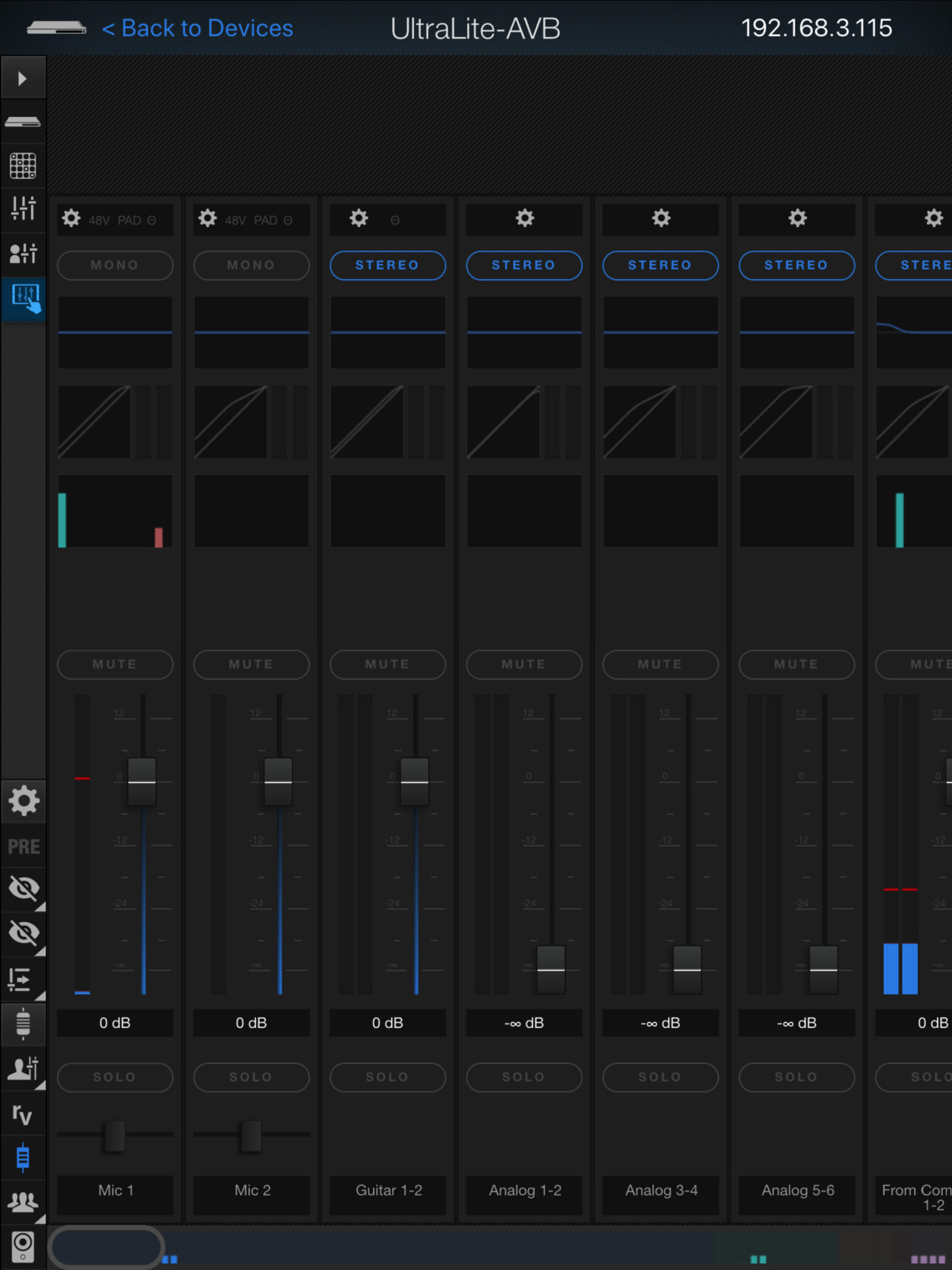Click the Mic 2 pan slider knob
The height and width of the screenshot is (1270, 952).
[x=251, y=1136]
